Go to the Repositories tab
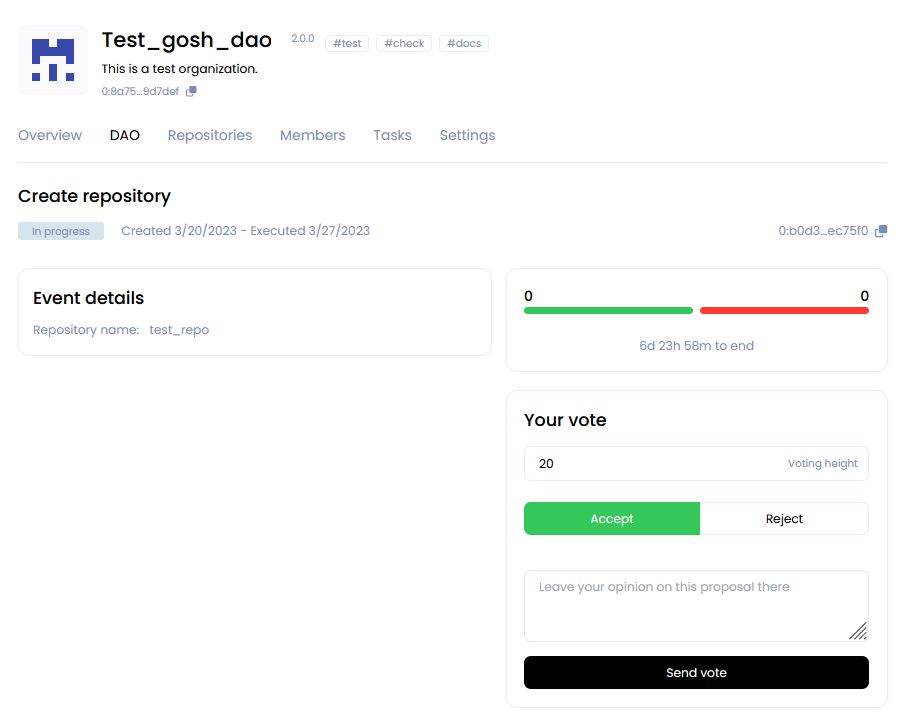The width and height of the screenshot is (917, 726). click(210, 135)
